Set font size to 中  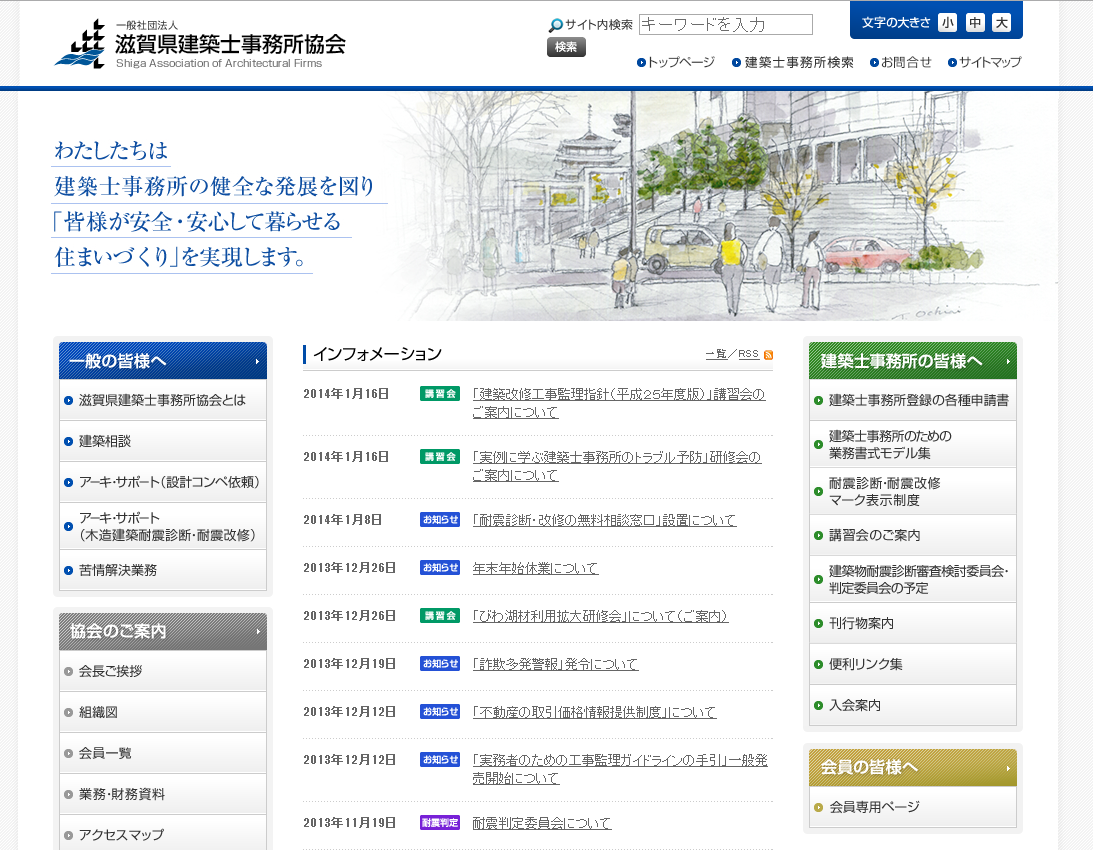coord(974,22)
